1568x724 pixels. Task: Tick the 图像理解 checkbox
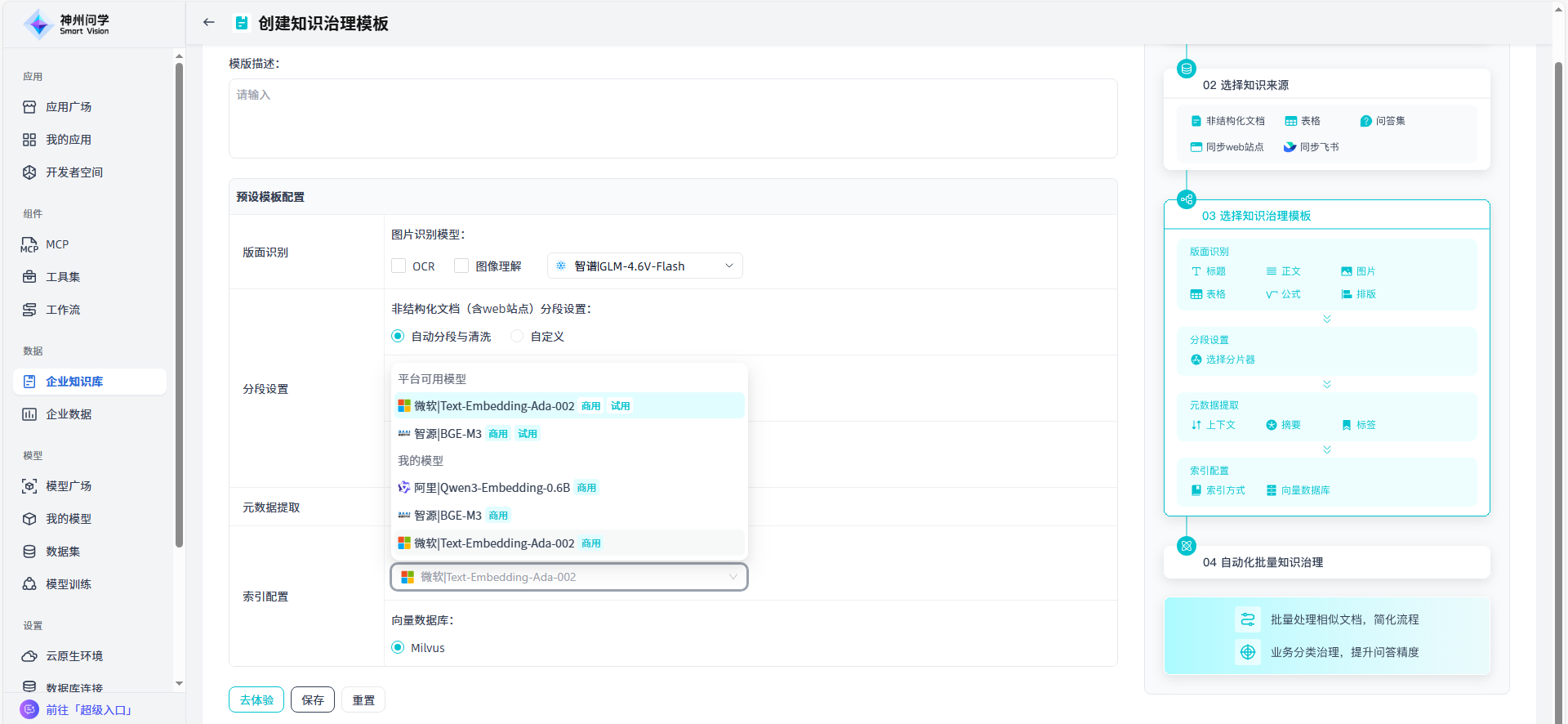pos(461,266)
